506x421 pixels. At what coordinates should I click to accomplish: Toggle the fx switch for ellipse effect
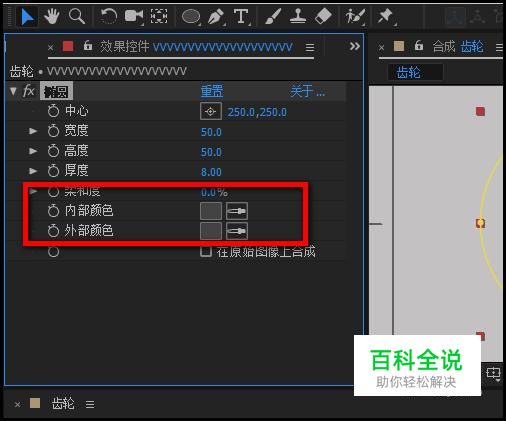(29, 91)
